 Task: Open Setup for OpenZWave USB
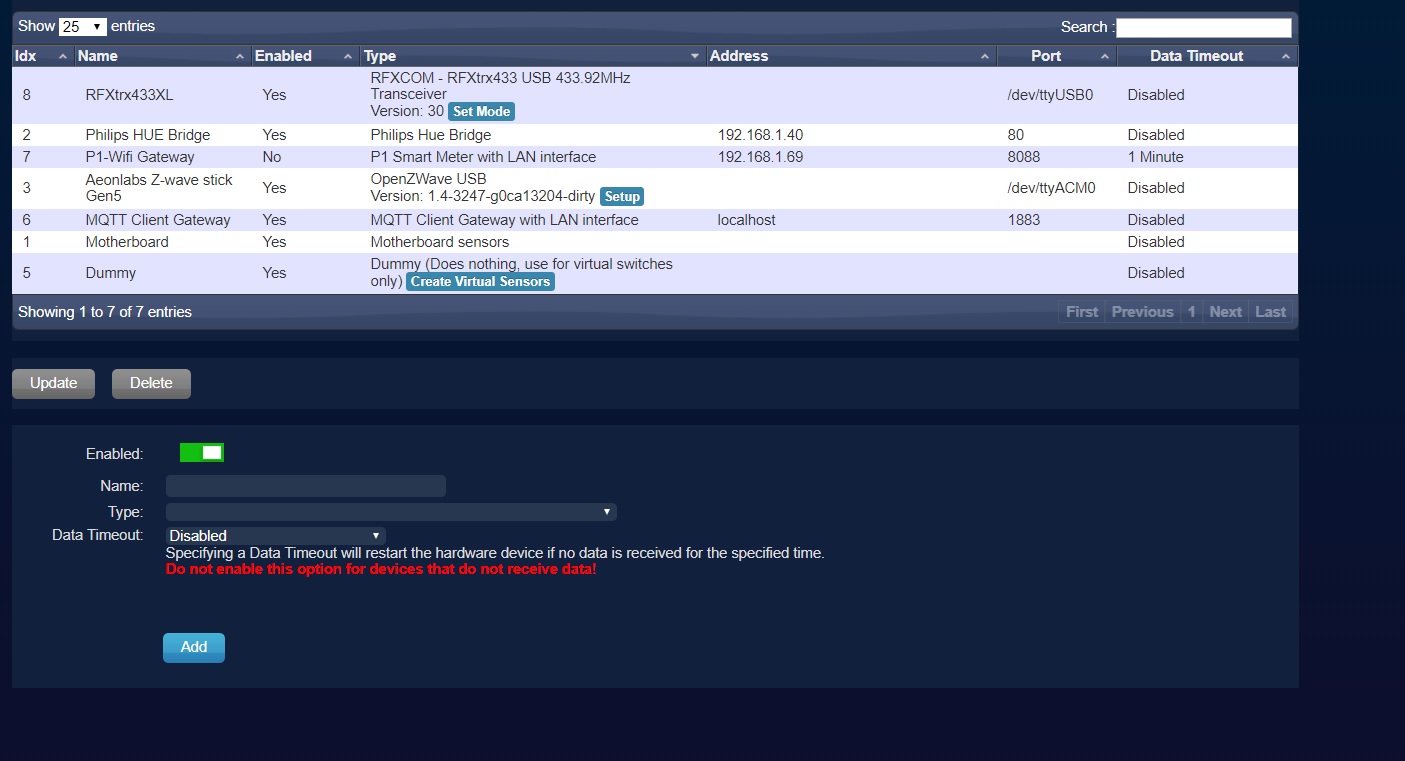point(622,197)
